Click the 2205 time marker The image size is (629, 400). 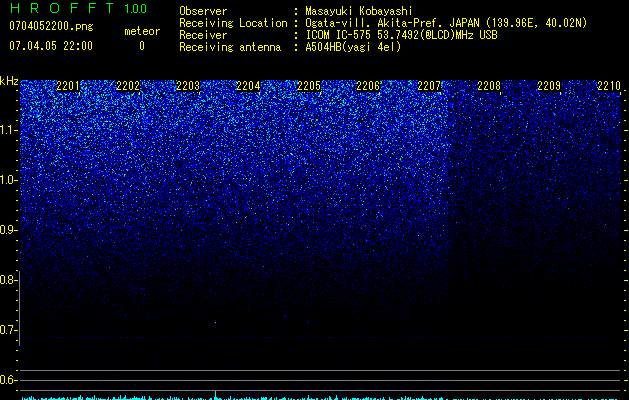click(309, 86)
